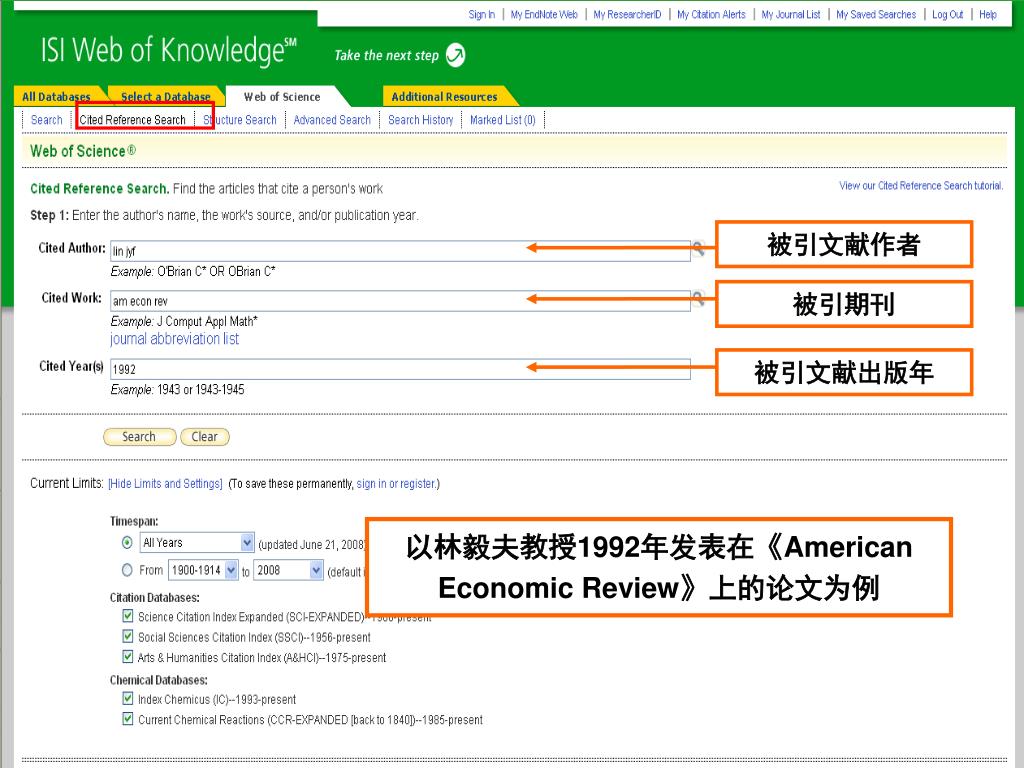
Task: Click Hide Limits and Settings link
Action: 165,484
